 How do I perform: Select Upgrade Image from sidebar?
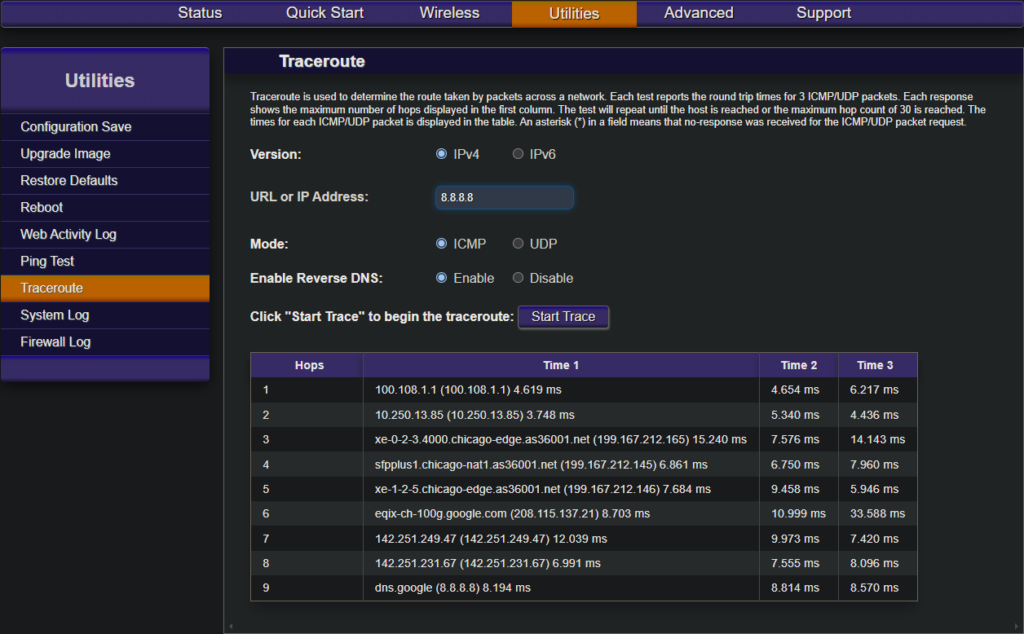pos(65,154)
